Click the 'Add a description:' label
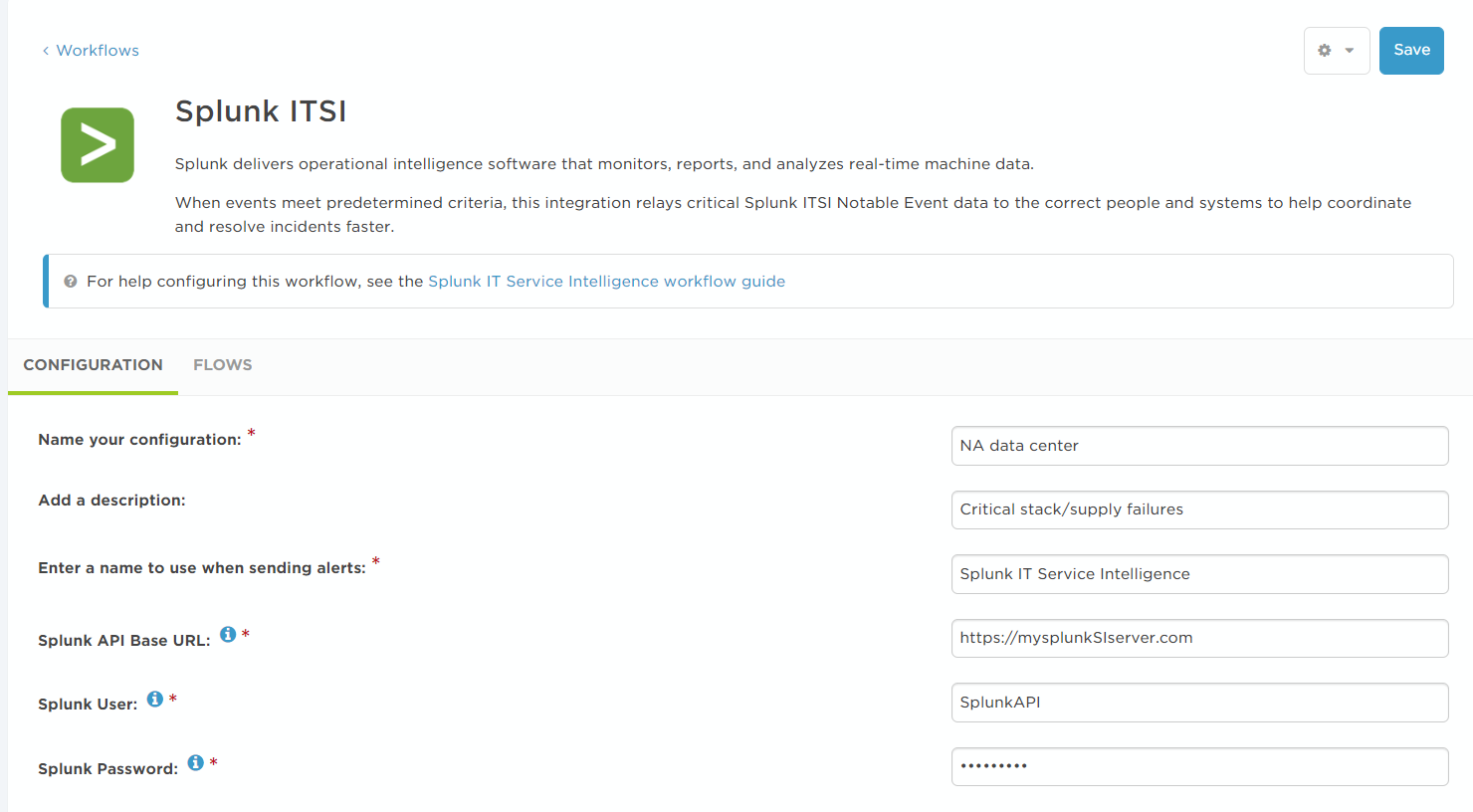This screenshot has height=812, width=1473. pyautogui.click(x=111, y=501)
